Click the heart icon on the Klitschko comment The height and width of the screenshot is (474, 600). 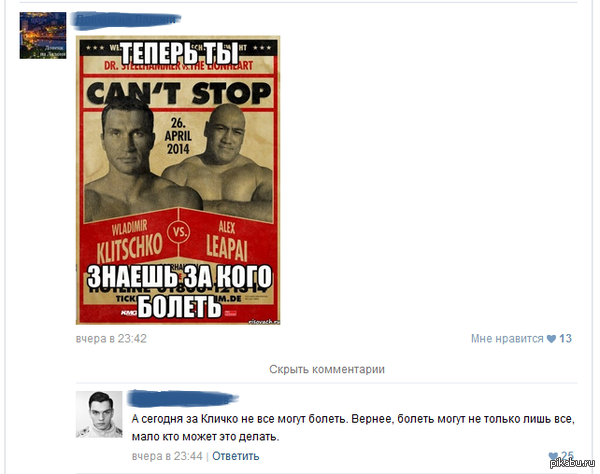tap(553, 456)
